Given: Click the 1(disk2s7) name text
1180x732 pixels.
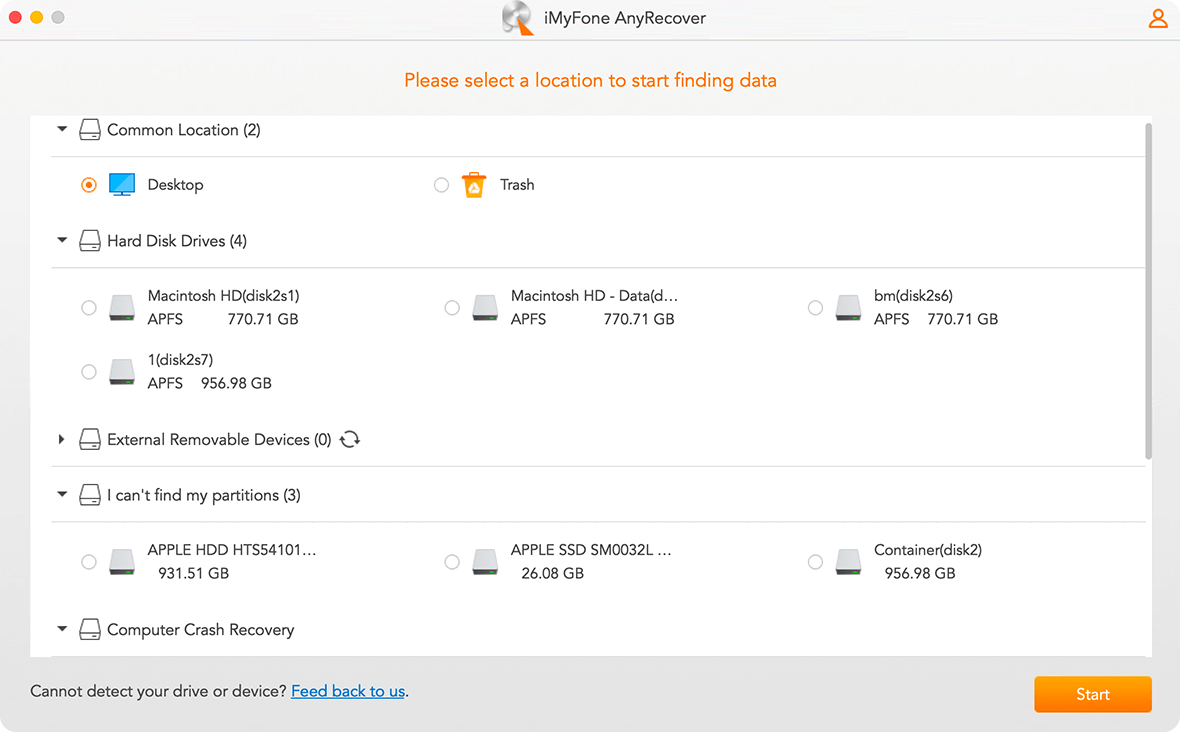Looking at the screenshot, I should [x=180, y=360].
